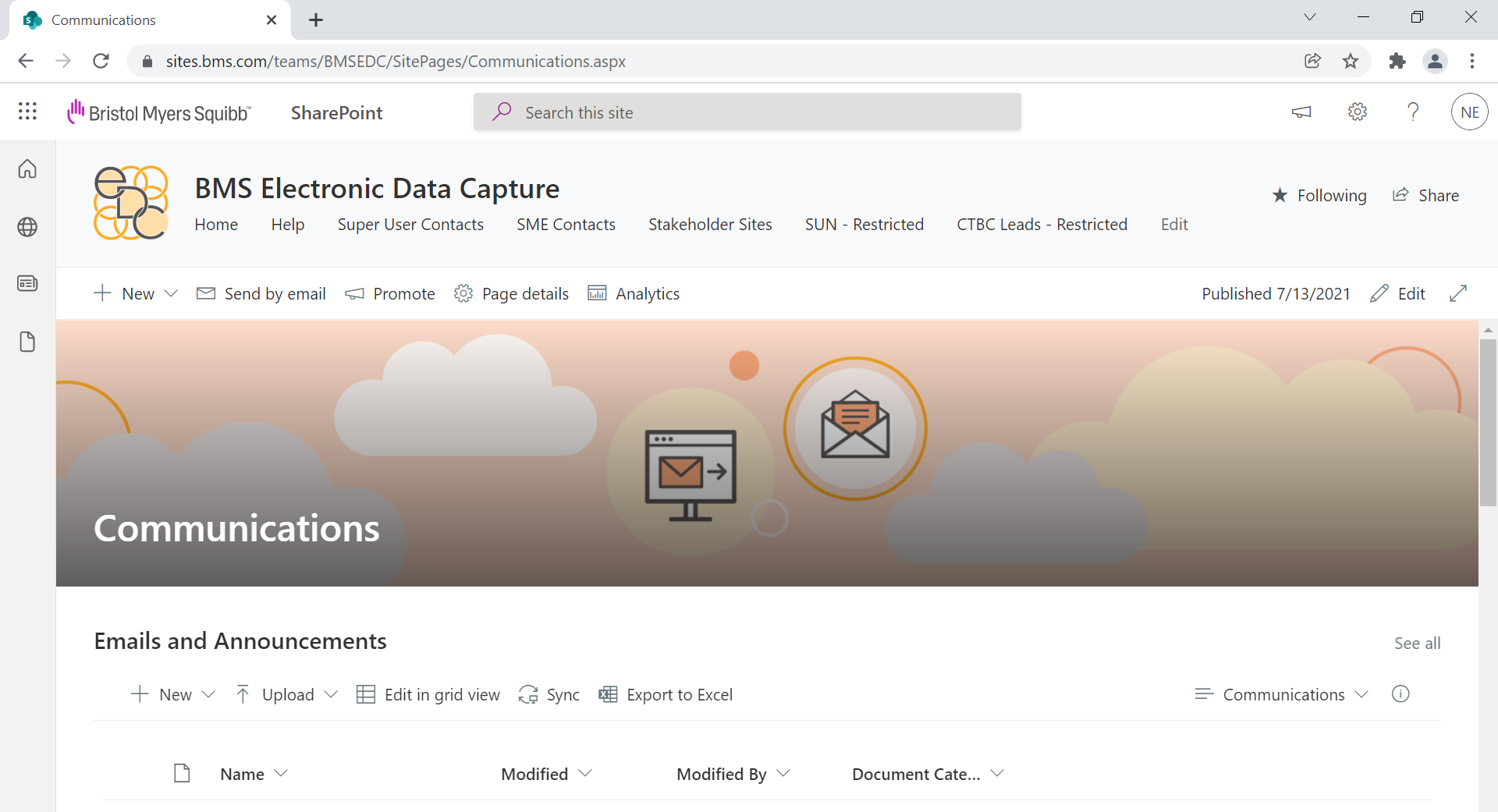The height and width of the screenshot is (812, 1498).
Task: Click the Bristol Myers Squibb logo
Action: (x=159, y=112)
